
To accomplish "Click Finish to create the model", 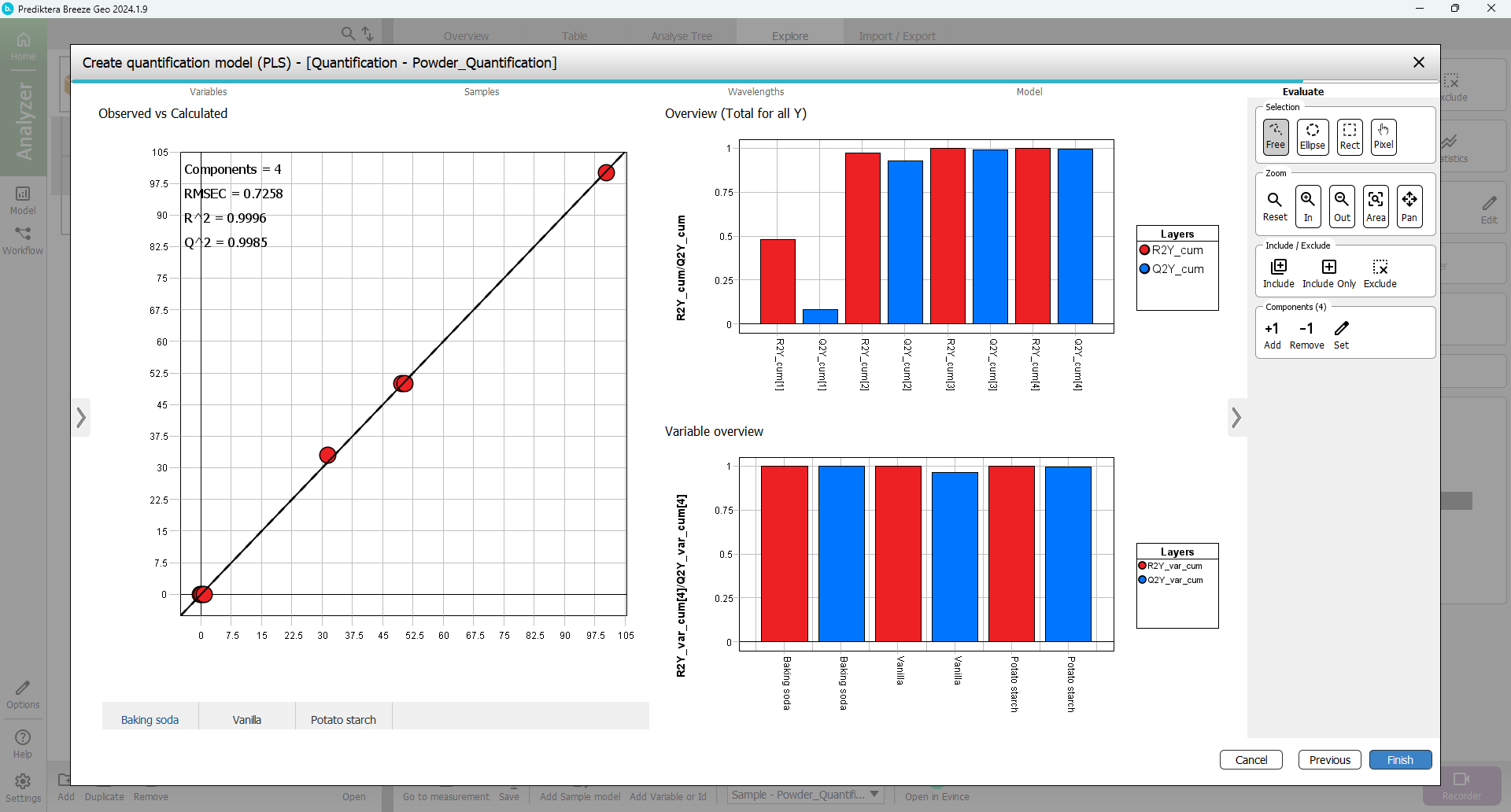I will pyautogui.click(x=1399, y=760).
